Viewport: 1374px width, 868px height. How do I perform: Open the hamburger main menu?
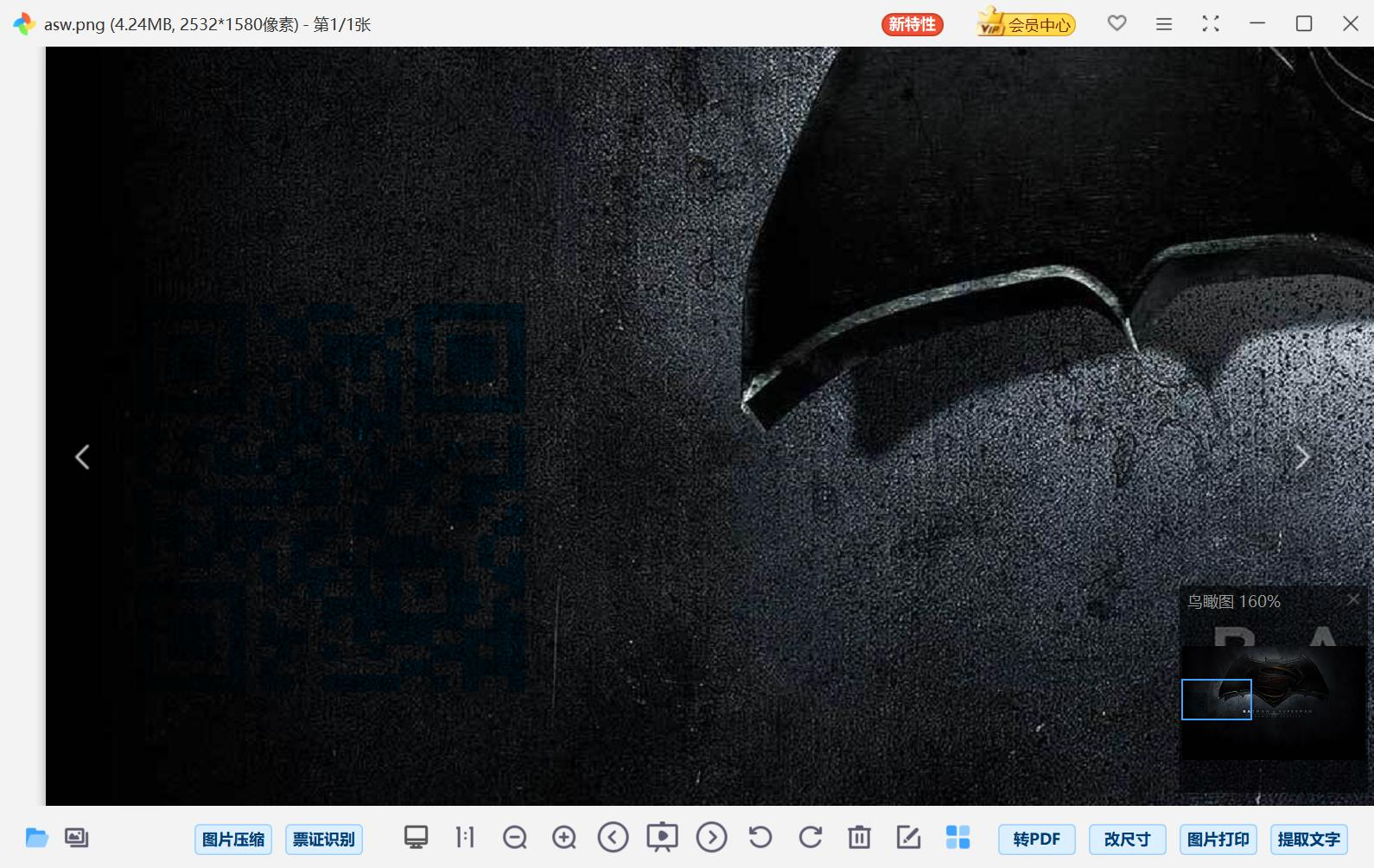[x=1164, y=24]
